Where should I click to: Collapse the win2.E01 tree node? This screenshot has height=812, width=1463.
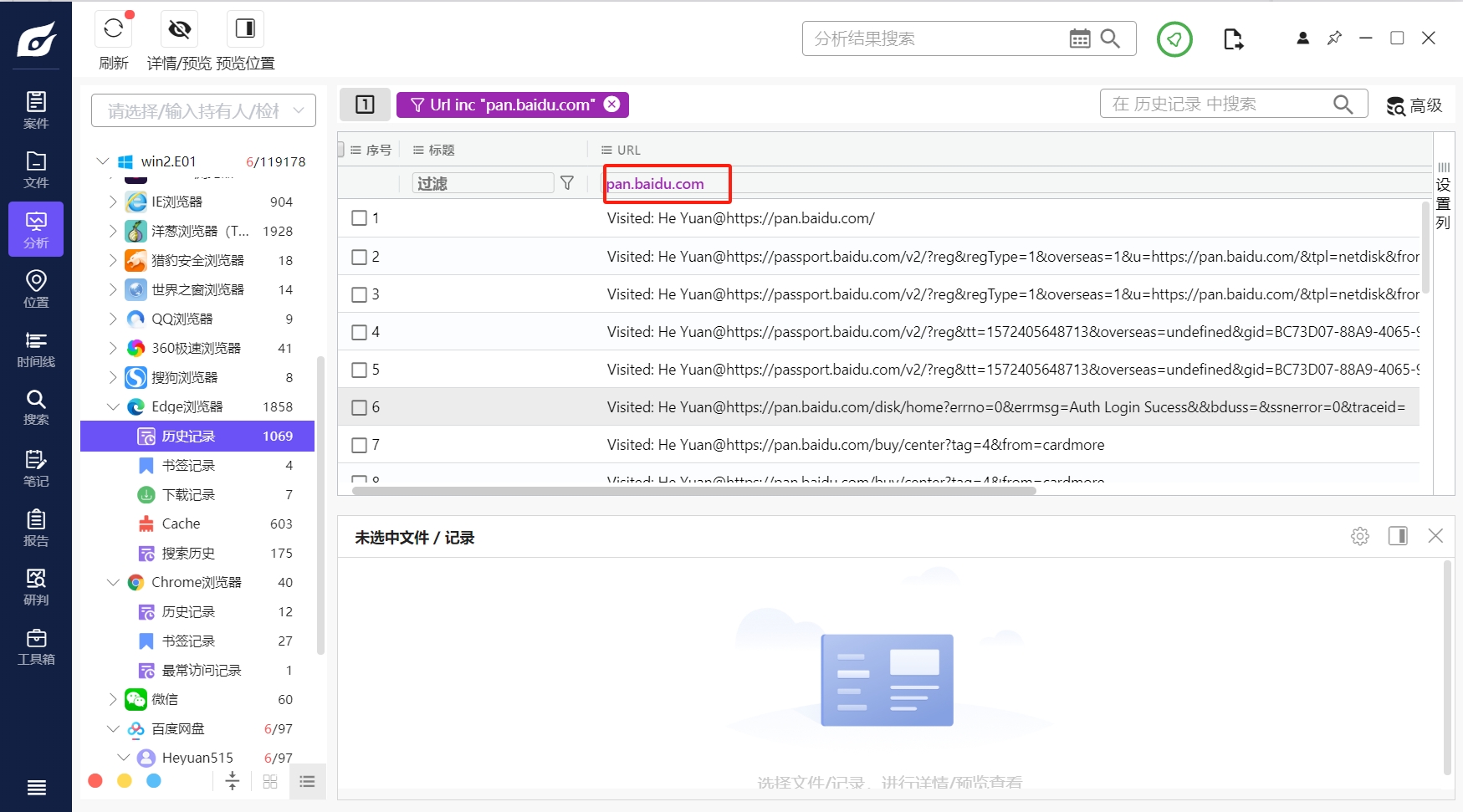pos(103,161)
